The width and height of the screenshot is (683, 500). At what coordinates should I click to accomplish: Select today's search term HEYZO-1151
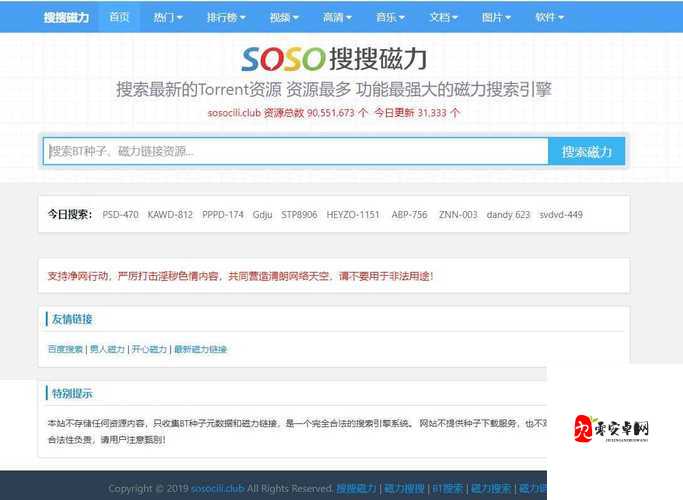353,215
